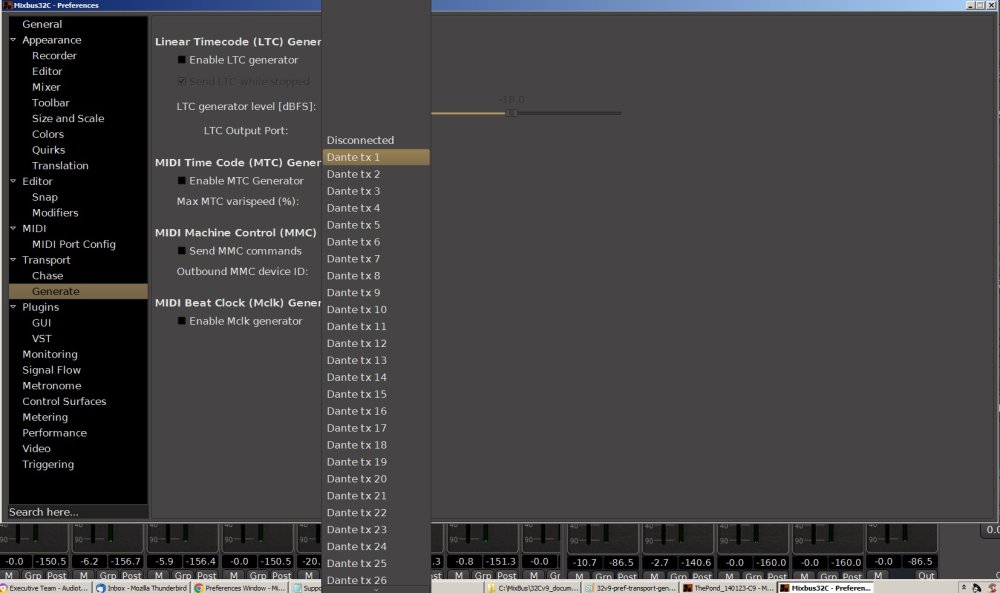
Task: Open Control Surfaces preferences
Action: (x=64, y=402)
